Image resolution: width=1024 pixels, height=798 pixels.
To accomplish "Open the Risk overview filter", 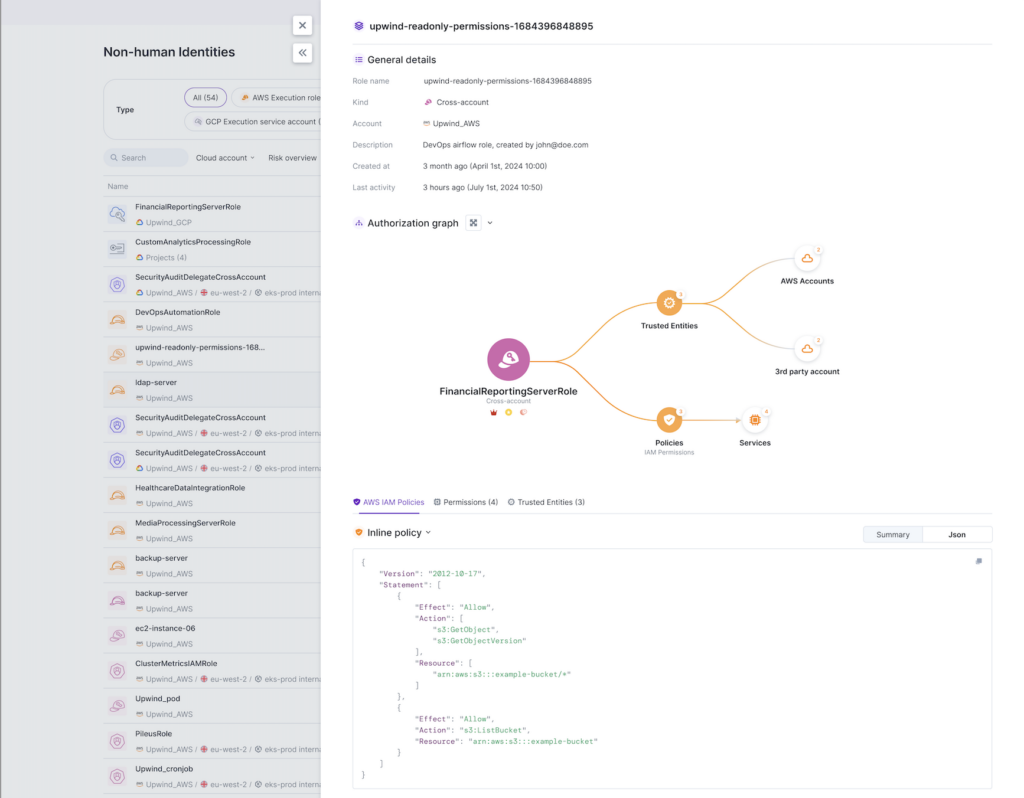I will click(292, 157).
